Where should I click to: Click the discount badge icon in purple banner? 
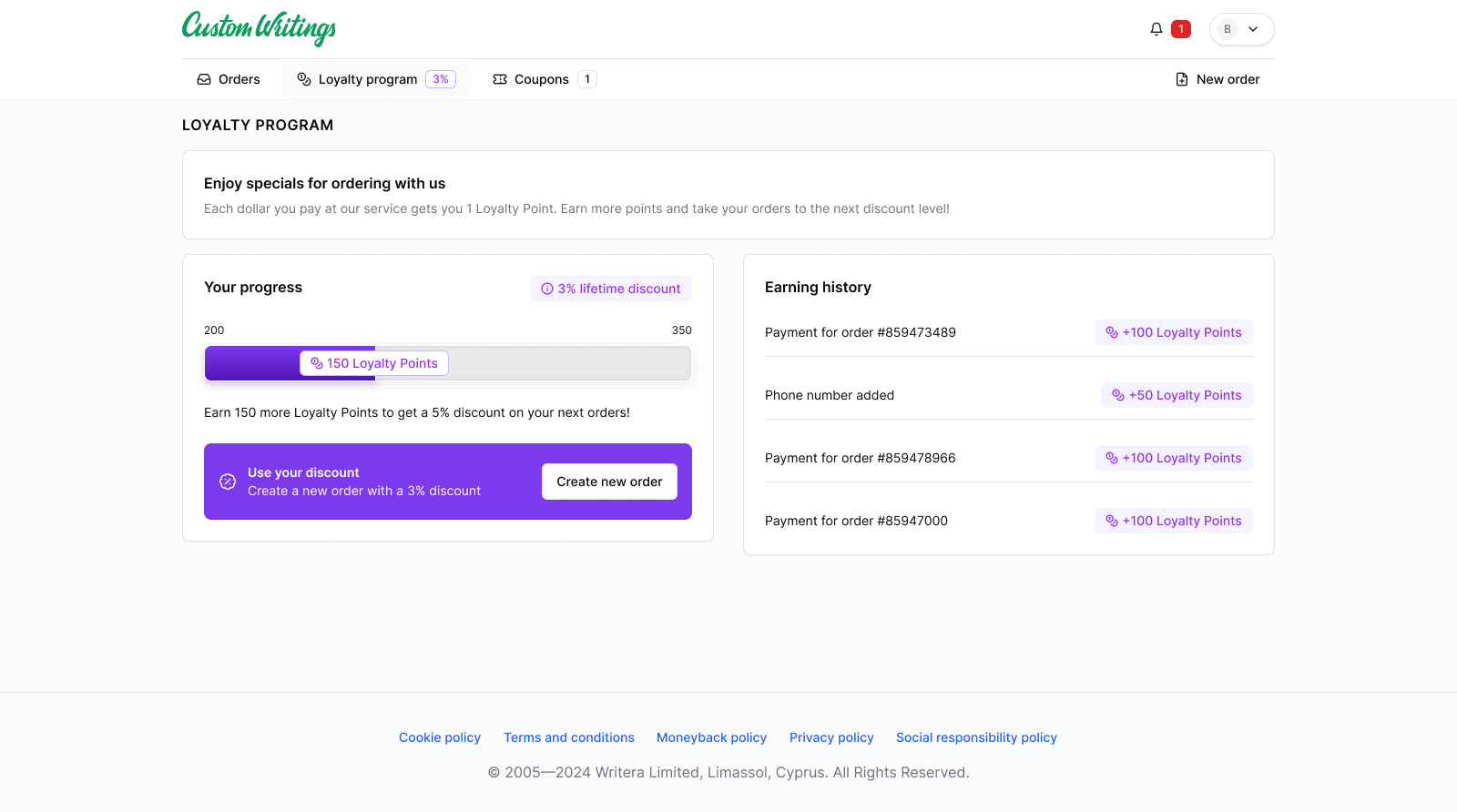click(x=228, y=482)
